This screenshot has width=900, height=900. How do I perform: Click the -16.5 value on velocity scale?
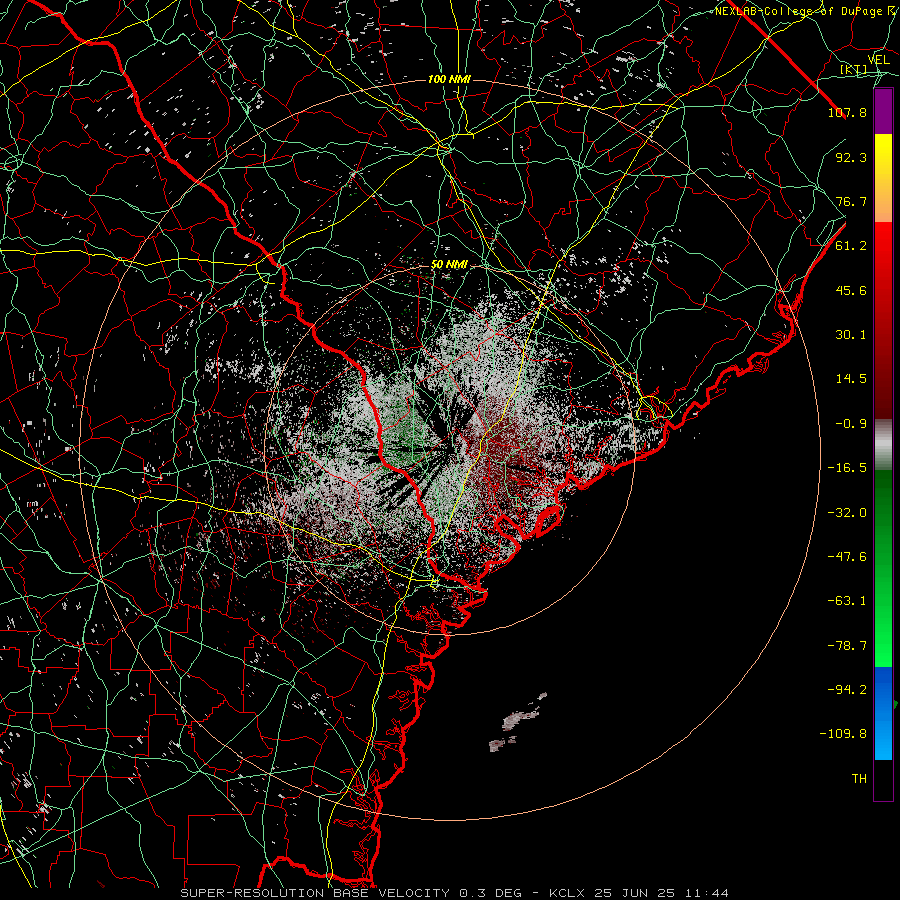[847, 468]
